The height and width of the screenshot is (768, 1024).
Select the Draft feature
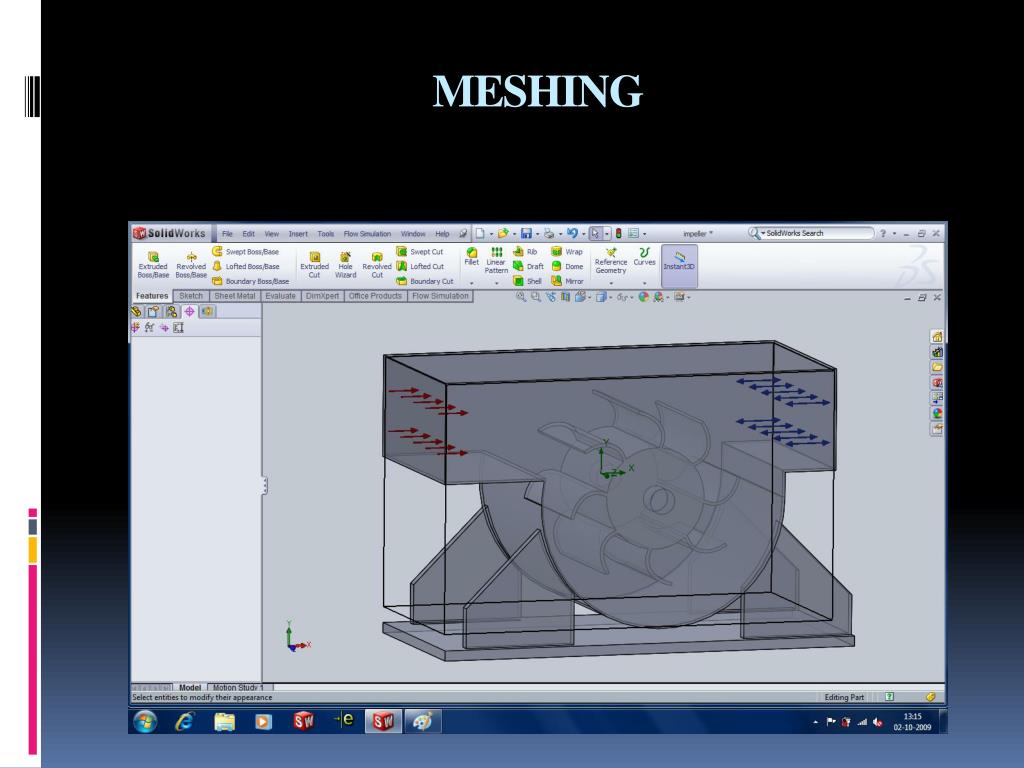coord(528,266)
